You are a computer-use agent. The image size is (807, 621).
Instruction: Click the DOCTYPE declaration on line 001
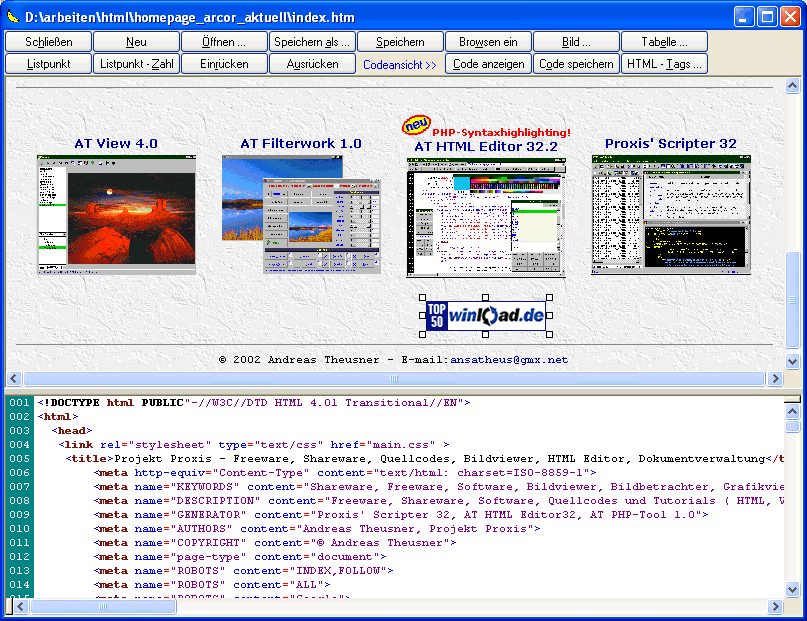254,403
